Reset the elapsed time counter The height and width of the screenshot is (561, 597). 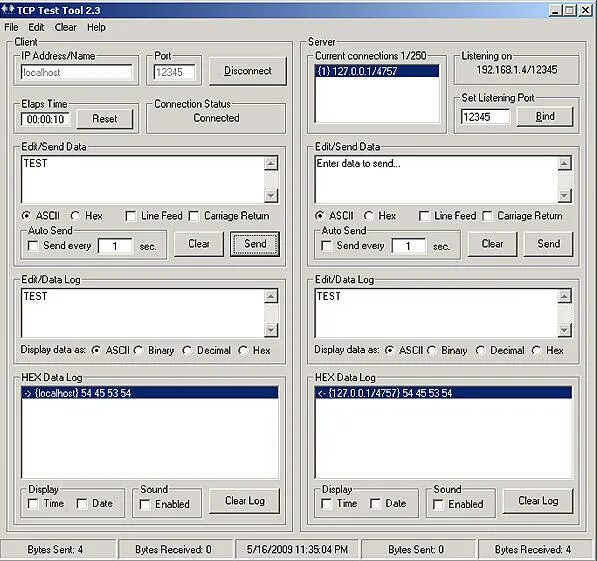tap(105, 119)
